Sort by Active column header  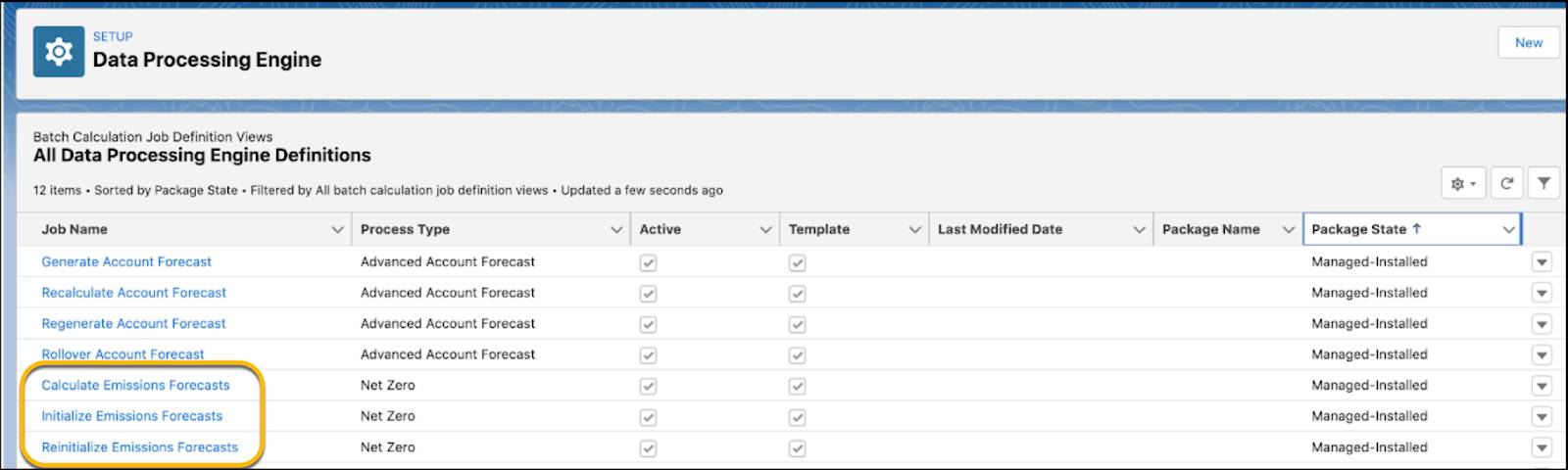pyautogui.click(x=660, y=229)
